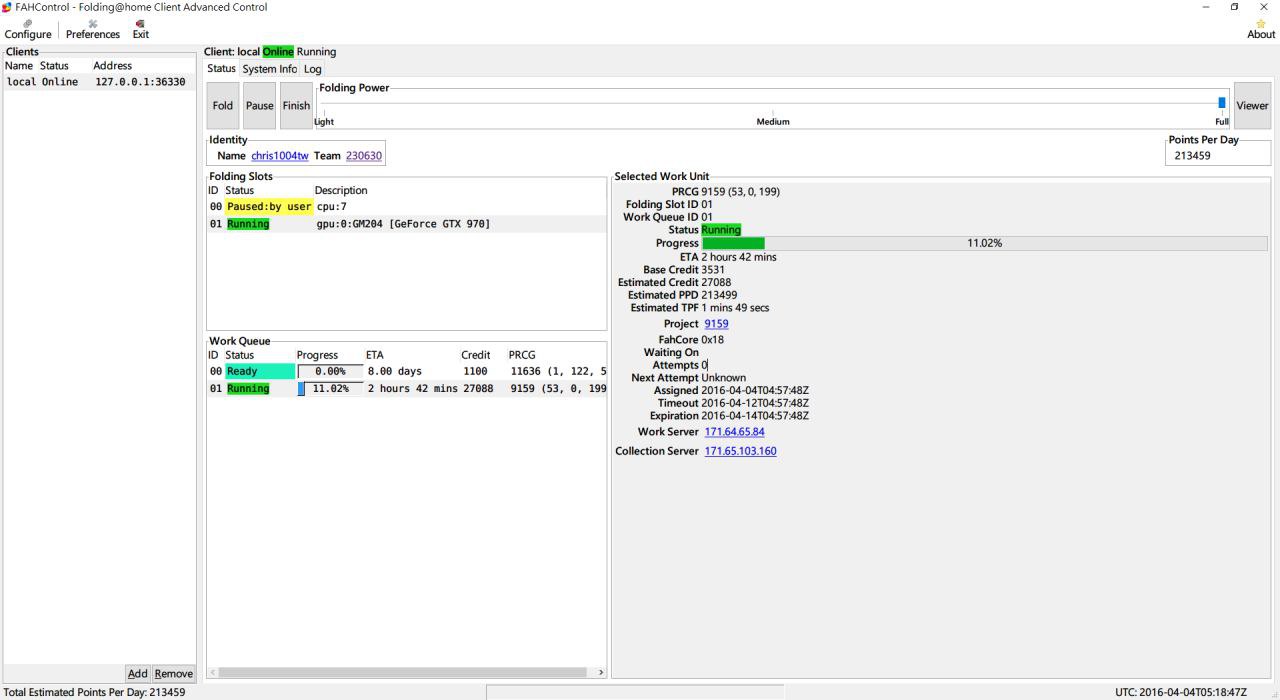The width and height of the screenshot is (1280, 700).
Task: Open Preferences from the toolbar
Action: click(93, 29)
